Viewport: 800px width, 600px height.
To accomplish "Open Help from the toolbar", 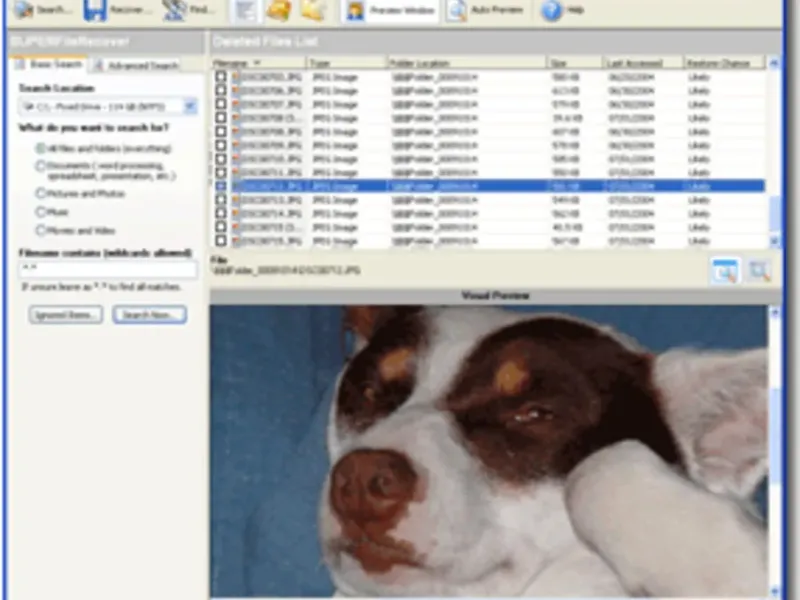I will pos(562,10).
